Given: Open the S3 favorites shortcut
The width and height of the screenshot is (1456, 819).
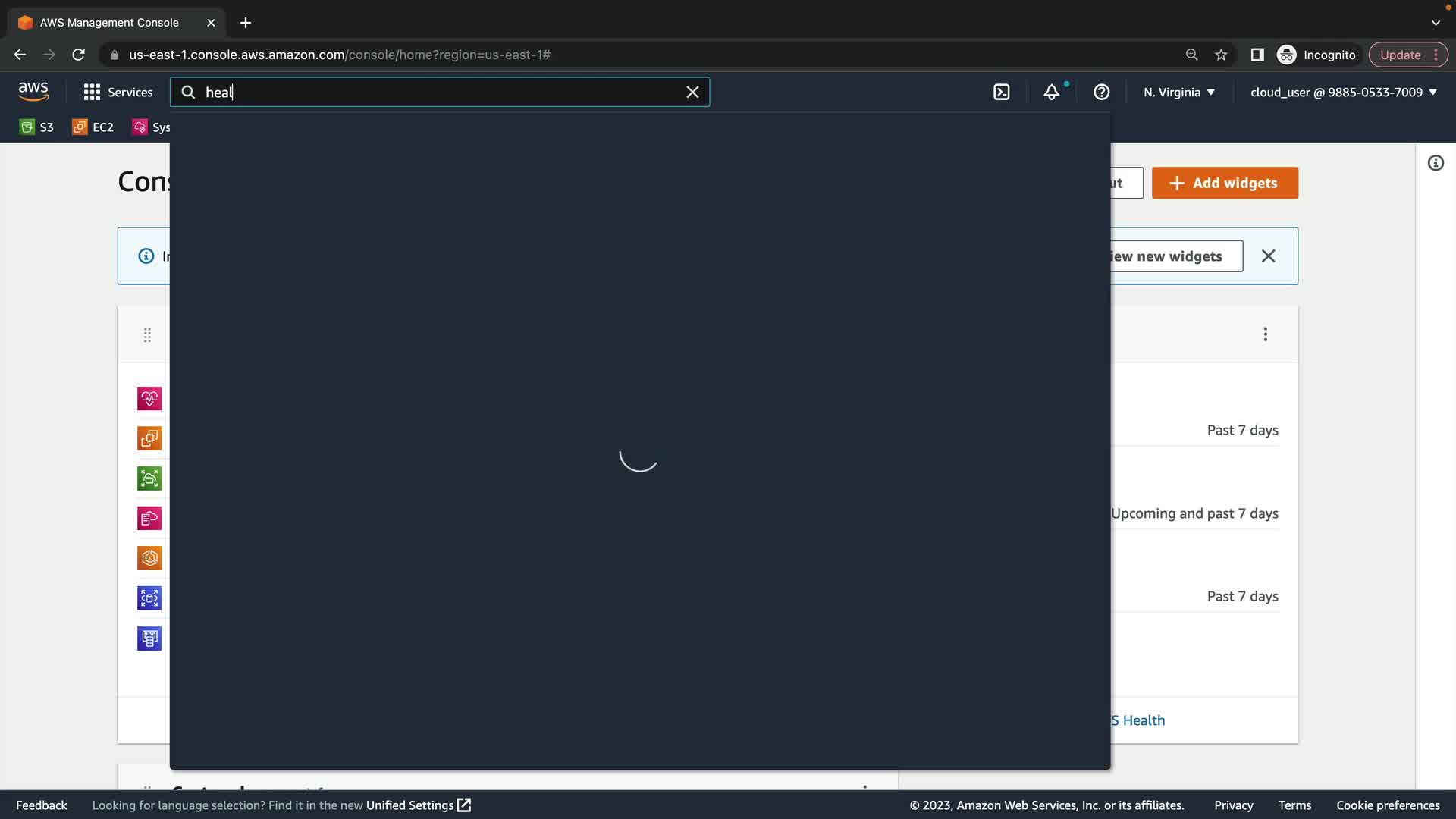Looking at the screenshot, I should (x=36, y=127).
